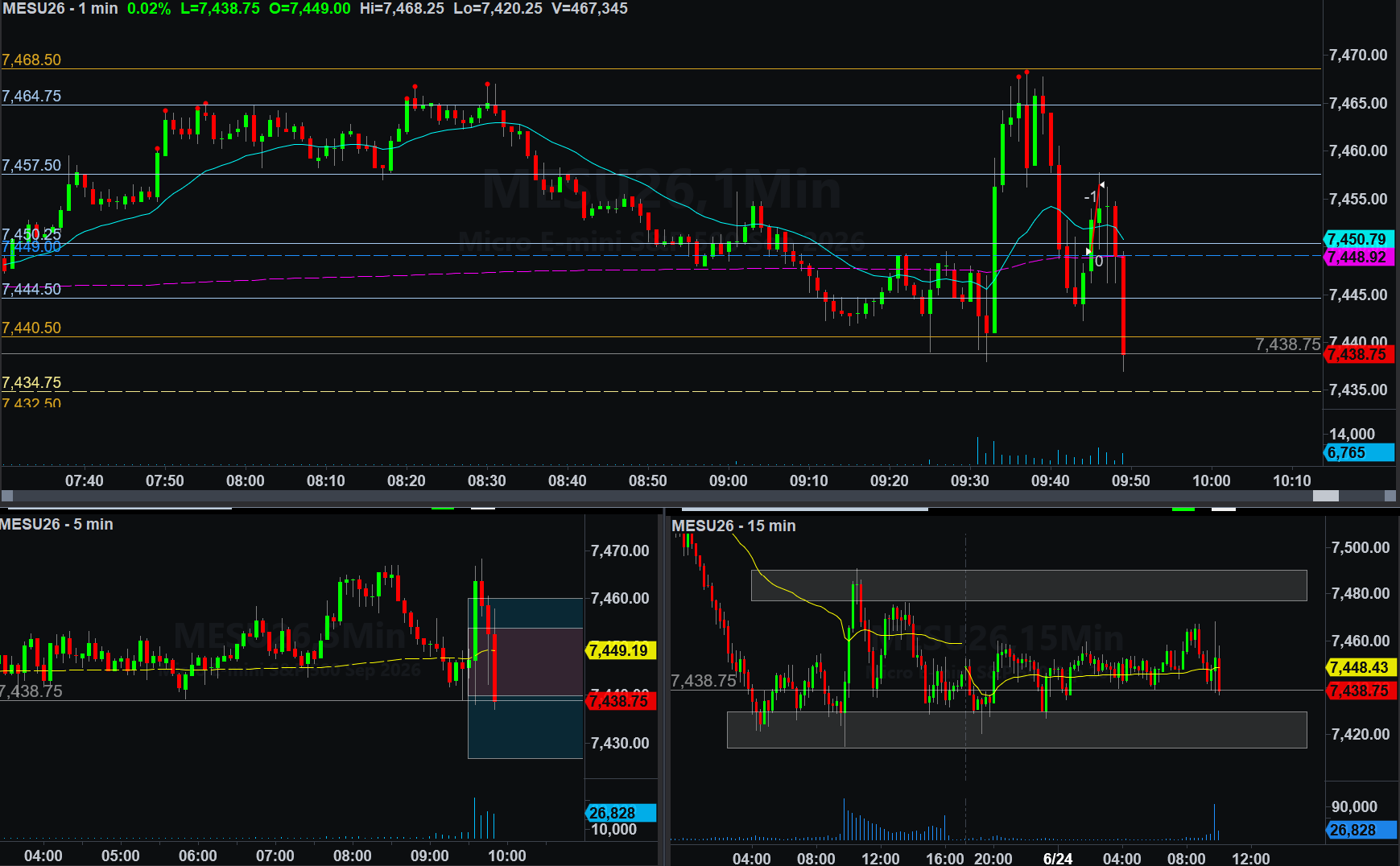The image size is (1400, 866).
Task: Click the MESU26 - 1 min chart title
Action: tap(61, 9)
